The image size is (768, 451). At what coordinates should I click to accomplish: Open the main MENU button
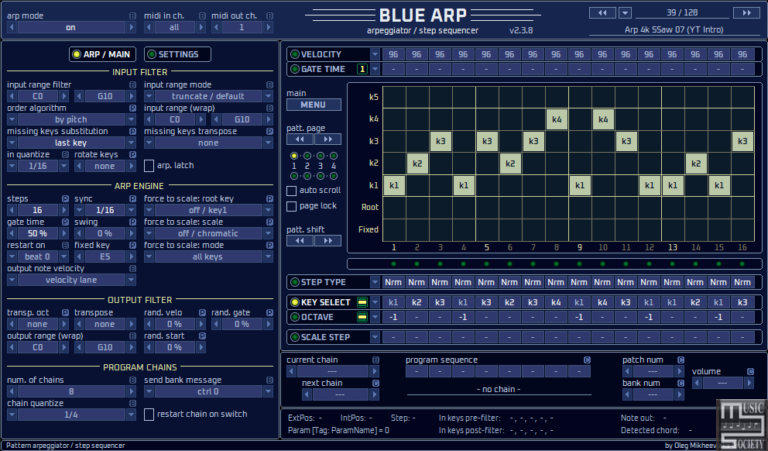pyautogui.click(x=313, y=105)
